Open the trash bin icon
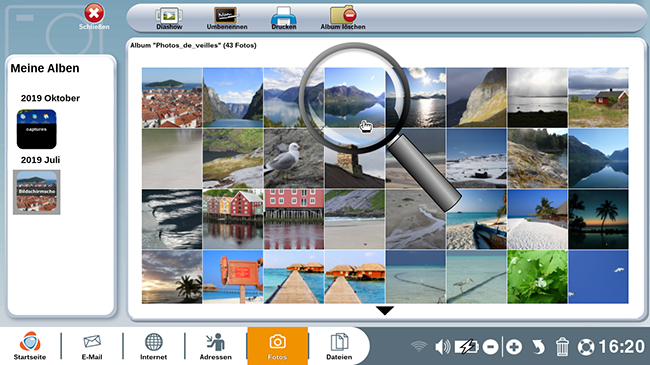Viewport: 650px width, 365px height. (x=562, y=346)
